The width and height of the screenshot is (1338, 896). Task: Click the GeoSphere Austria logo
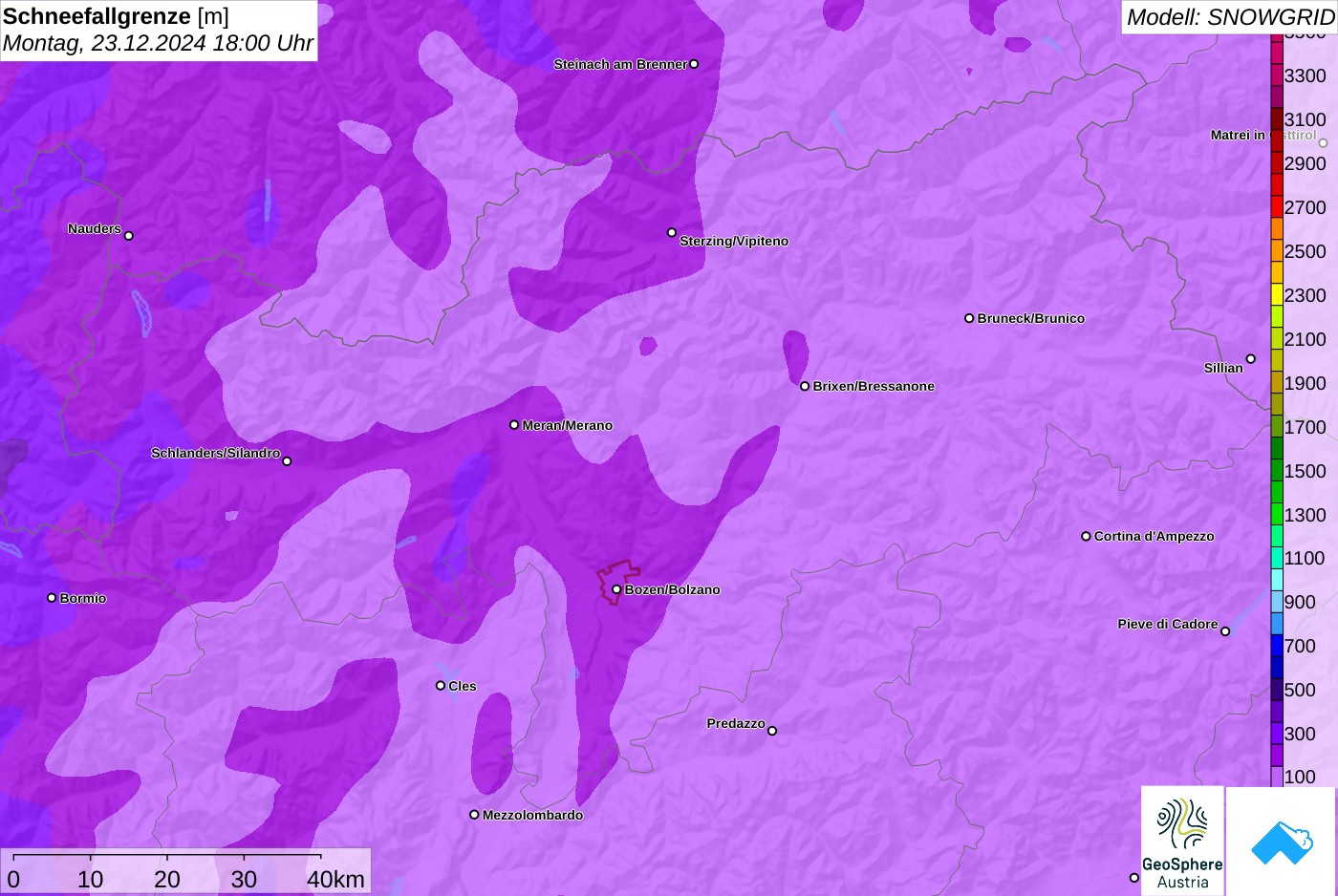[1182, 841]
